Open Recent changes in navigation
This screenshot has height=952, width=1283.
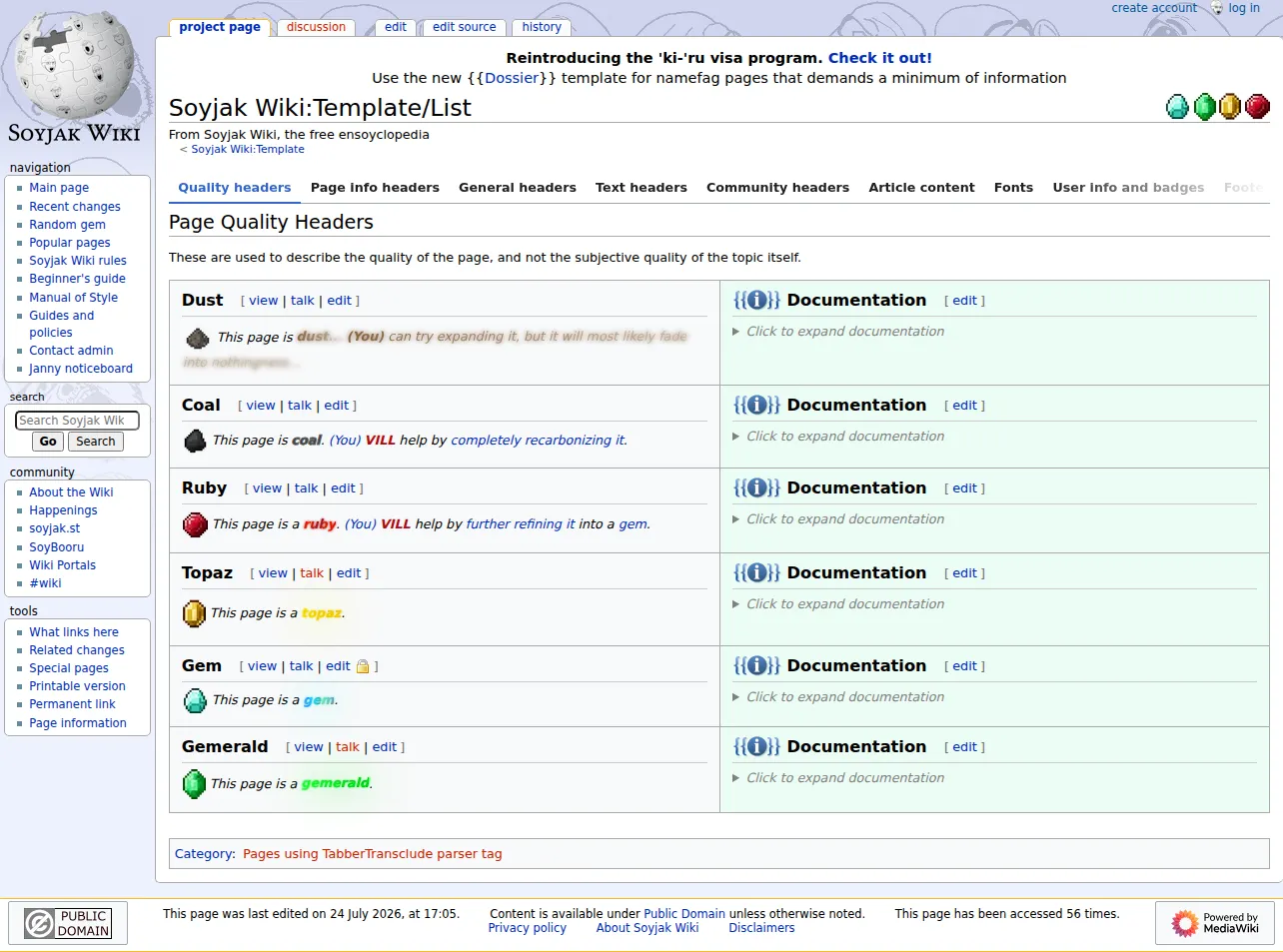(x=75, y=207)
